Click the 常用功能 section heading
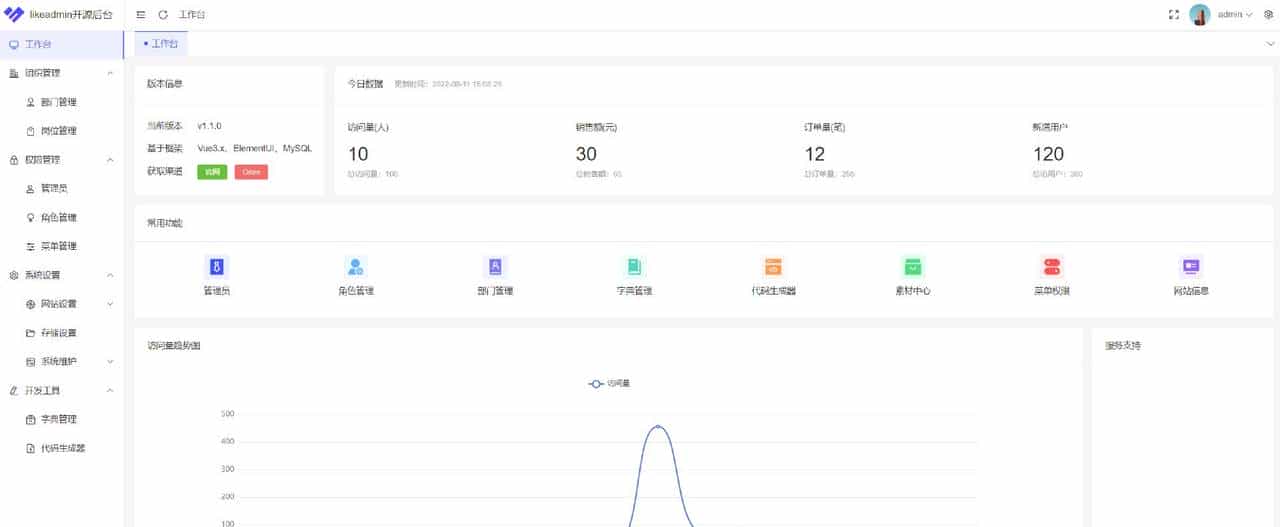The image size is (1280, 527). pyautogui.click(x=165, y=223)
